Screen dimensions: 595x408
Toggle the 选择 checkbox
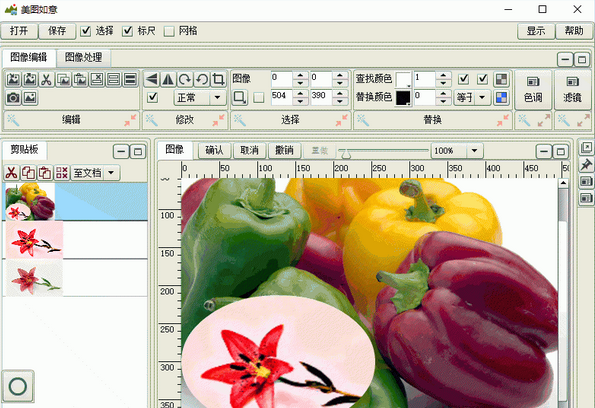point(86,31)
